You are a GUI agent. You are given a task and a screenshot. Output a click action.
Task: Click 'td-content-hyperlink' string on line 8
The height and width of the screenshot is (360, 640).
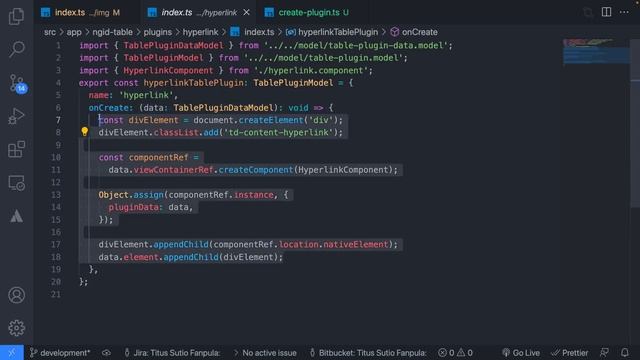pos(278,133)
